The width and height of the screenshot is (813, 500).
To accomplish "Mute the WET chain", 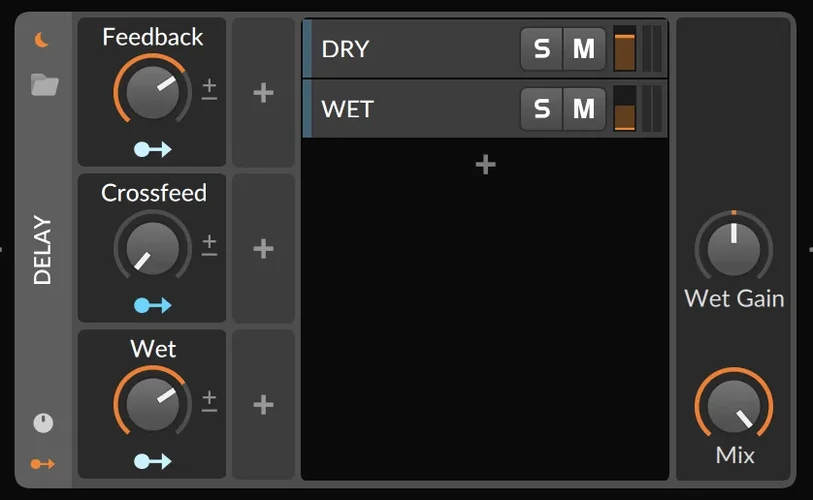I will [584, 108].
